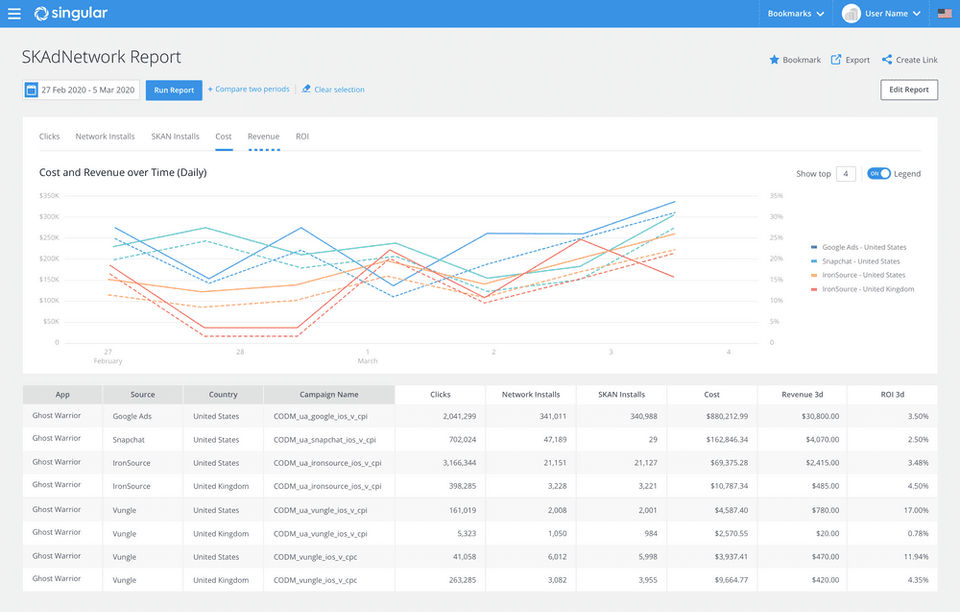Switch to the Network Installs tab

click(105, 136)
